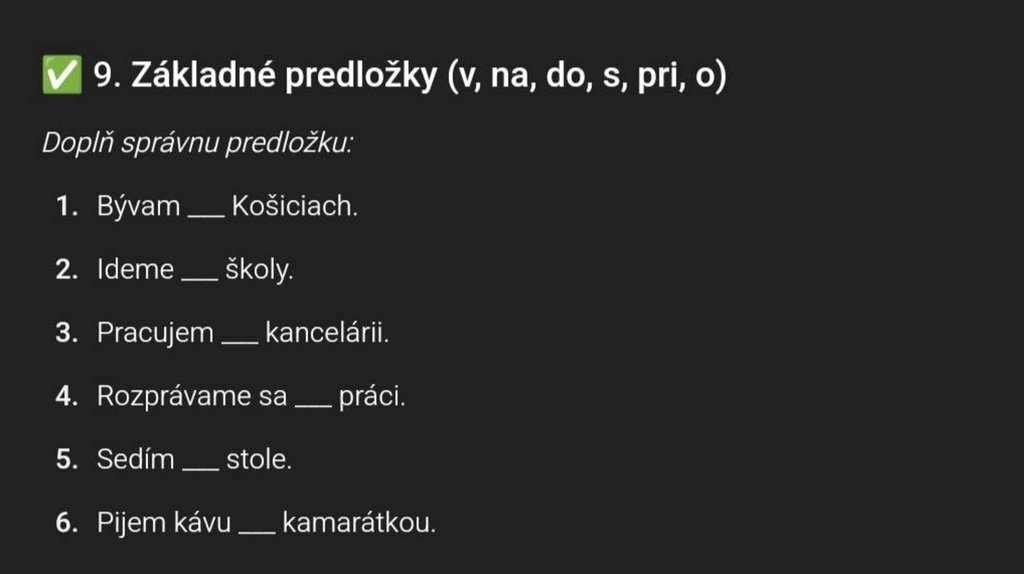The width and height of the screenshot is (1024, 574).
Task: Click the list number 6 marker
Action: [x=67, y=522]
